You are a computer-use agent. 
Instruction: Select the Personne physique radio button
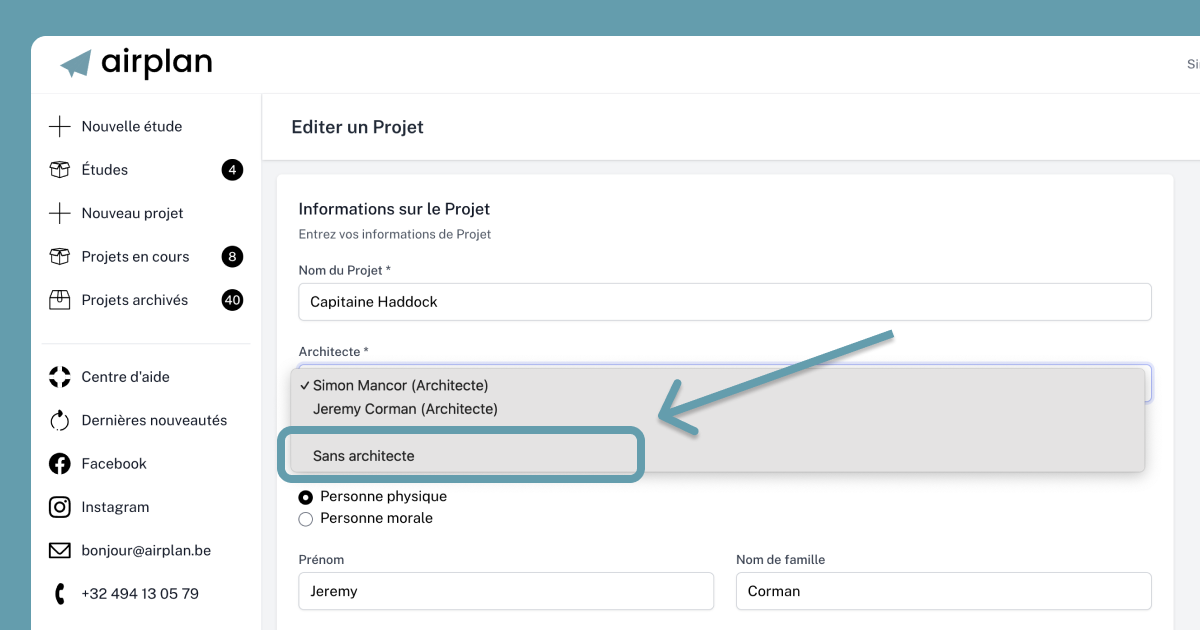[306, 497]
